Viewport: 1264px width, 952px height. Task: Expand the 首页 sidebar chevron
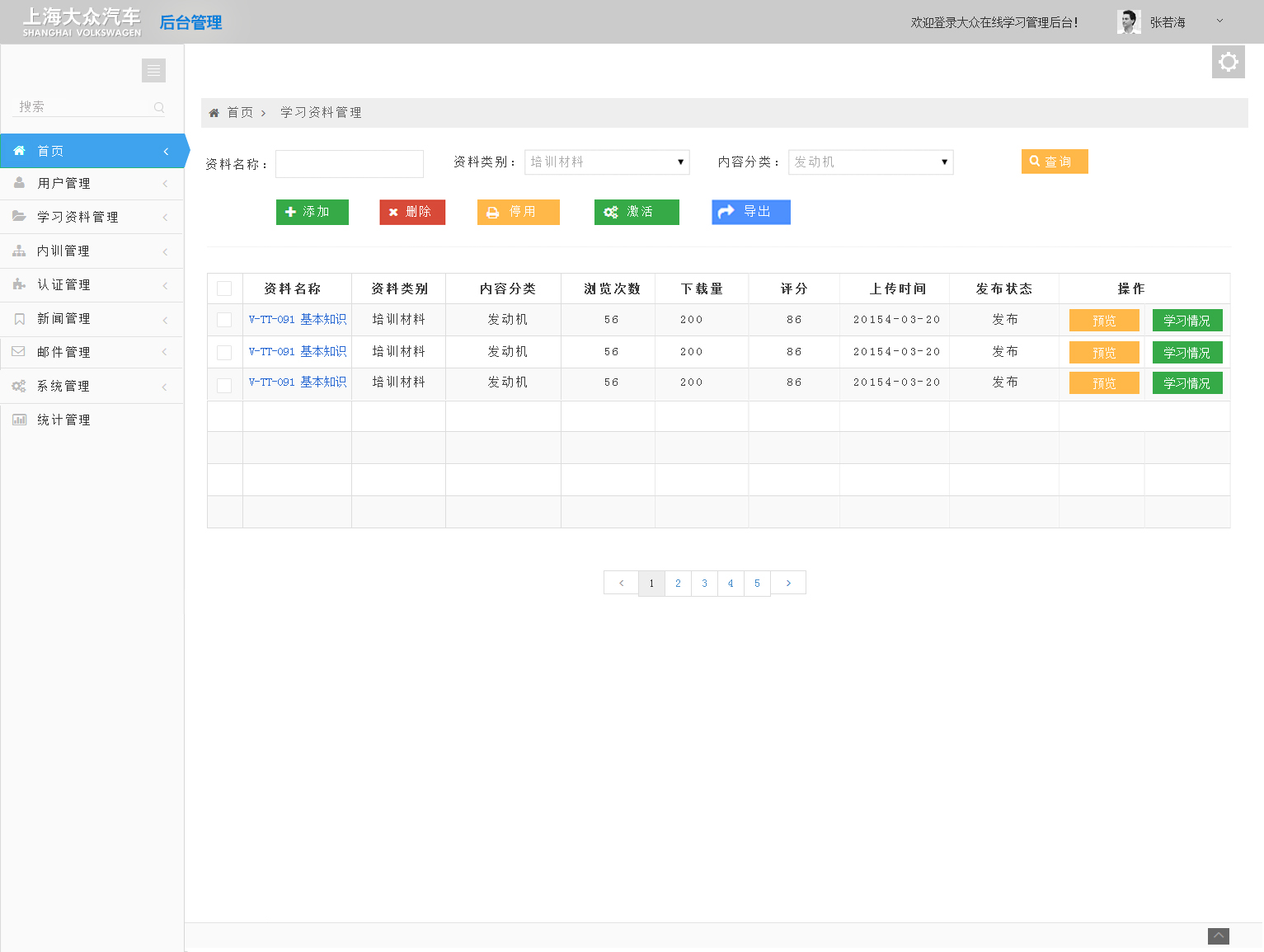(166, 152)
